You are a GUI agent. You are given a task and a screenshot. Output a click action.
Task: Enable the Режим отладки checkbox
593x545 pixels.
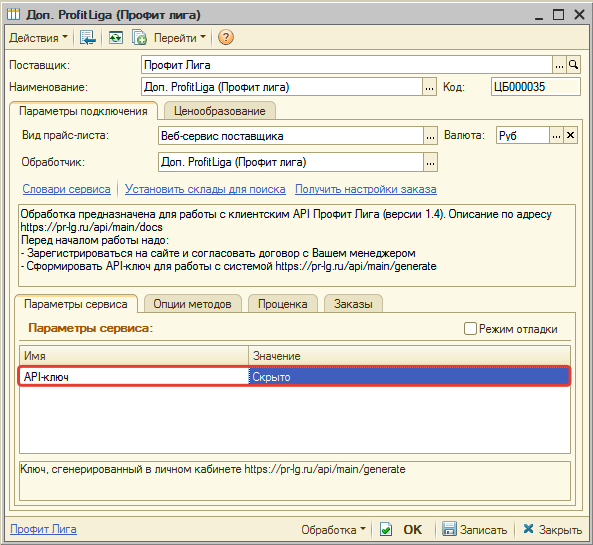coord(470,328)
